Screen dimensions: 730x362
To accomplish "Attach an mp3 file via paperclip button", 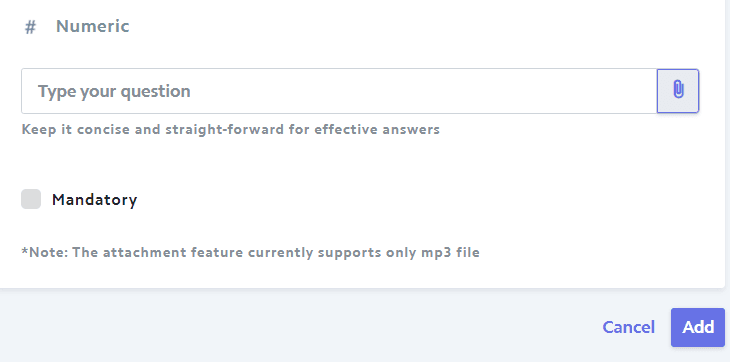I will point(678,91).
